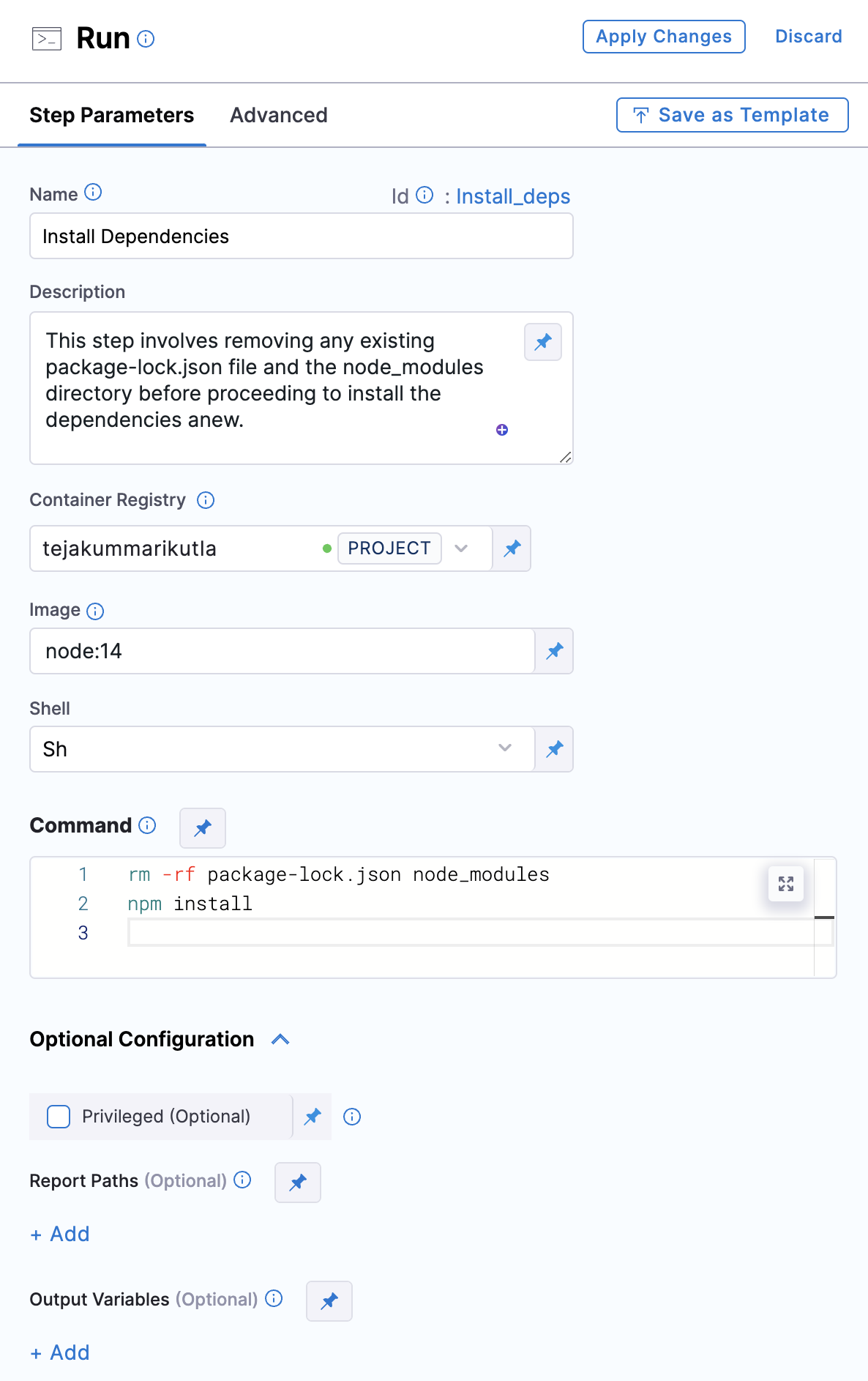Click the pin icon next to Shell dropdown
The width and height of the screenshot is (868, 1381).
554,749
